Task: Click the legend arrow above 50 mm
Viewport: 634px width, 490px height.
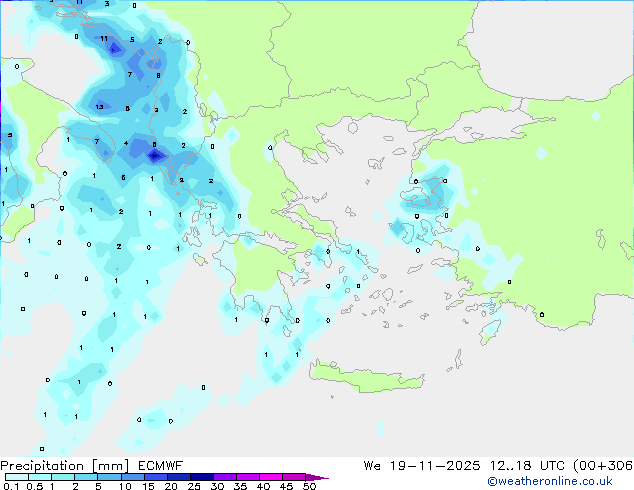Action: (x=317, y=477)
